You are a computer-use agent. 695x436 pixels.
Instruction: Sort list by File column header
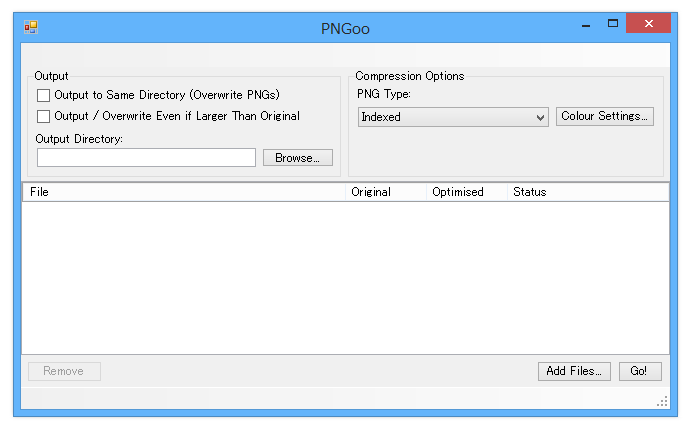point(184,192)
